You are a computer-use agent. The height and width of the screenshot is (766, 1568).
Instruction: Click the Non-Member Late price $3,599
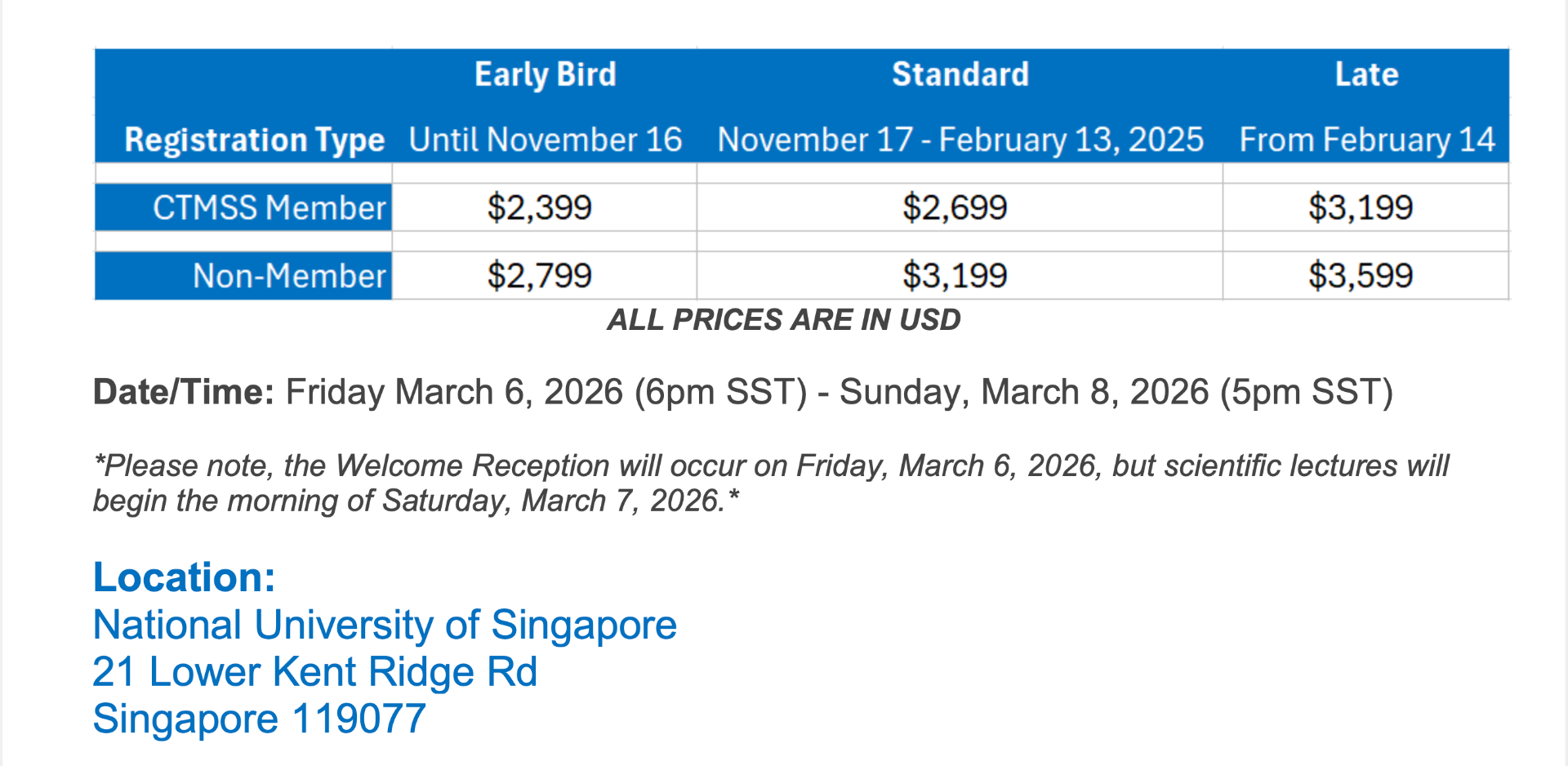[1361, 276]
